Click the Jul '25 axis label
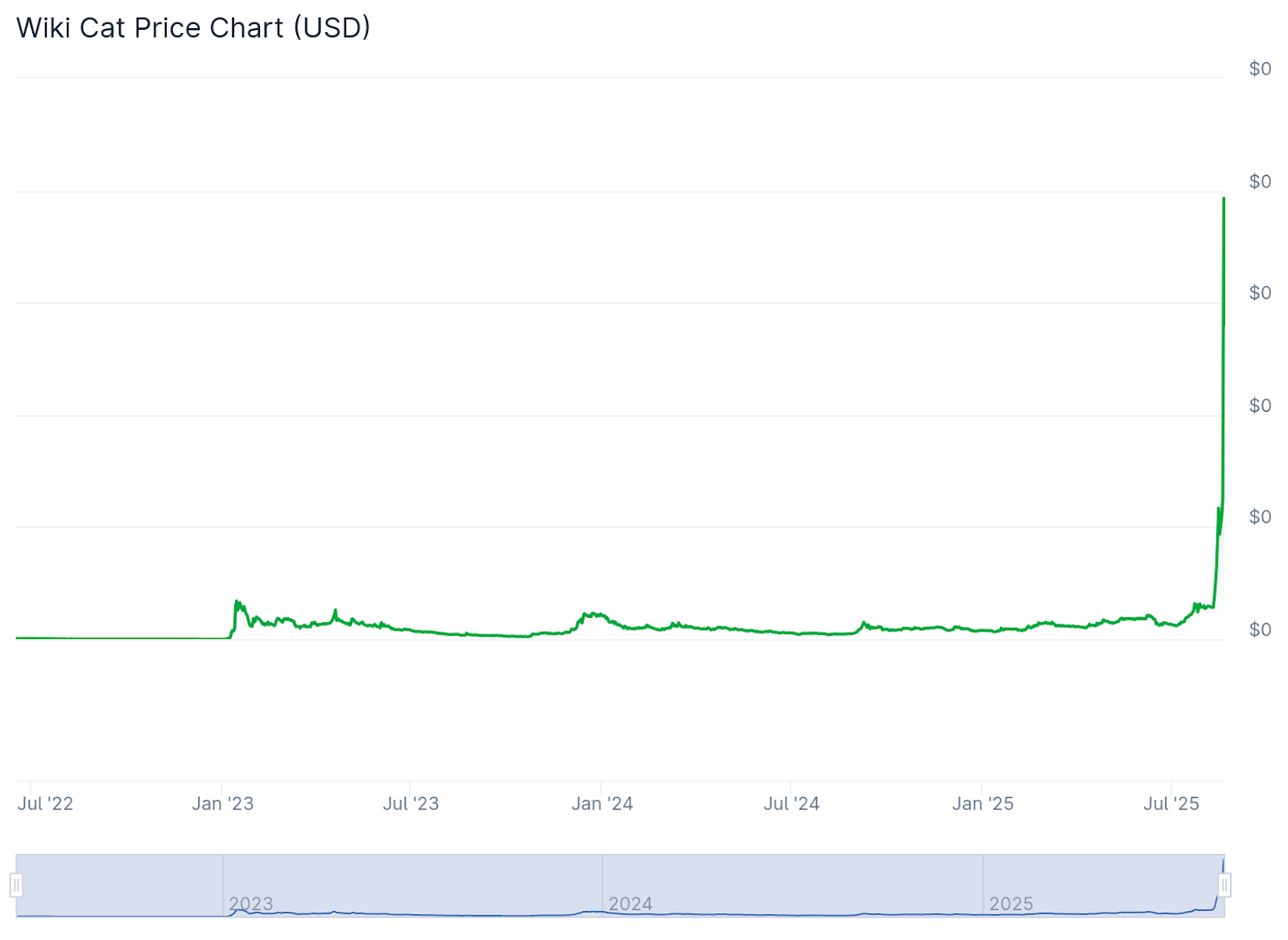The image size is (1288, 940). pos(1171,803)
